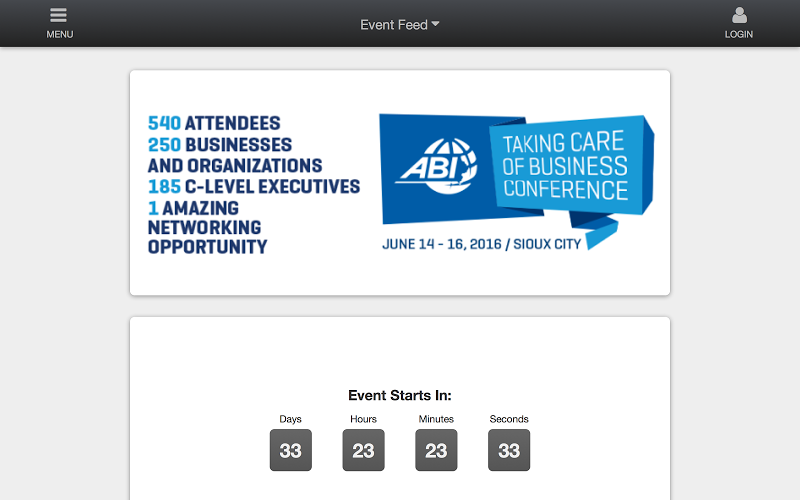The height and width of the screenshot is (500, 800).
Task: Click the June 14 - 16, 2016 Sioux City date line
Action: [482, 244]
